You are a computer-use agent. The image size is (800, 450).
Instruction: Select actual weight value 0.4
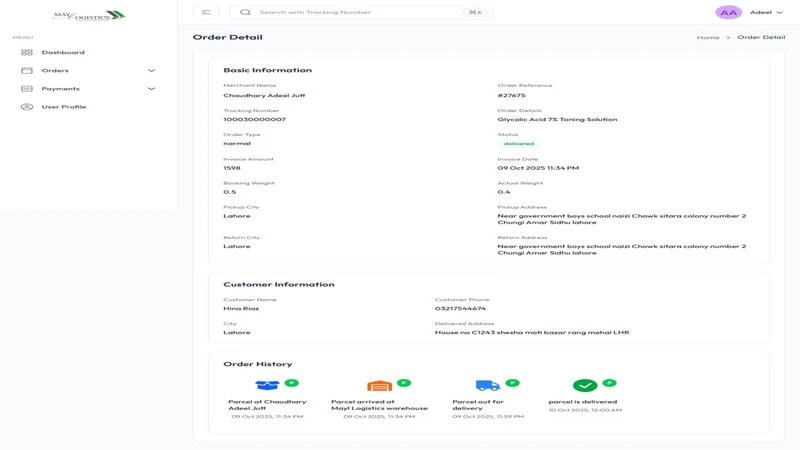504,192
